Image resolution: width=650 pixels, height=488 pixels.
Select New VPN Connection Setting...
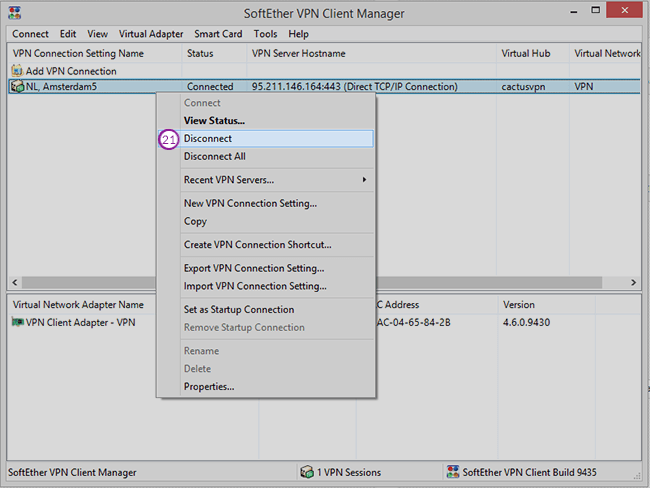[x=265, y=204]
